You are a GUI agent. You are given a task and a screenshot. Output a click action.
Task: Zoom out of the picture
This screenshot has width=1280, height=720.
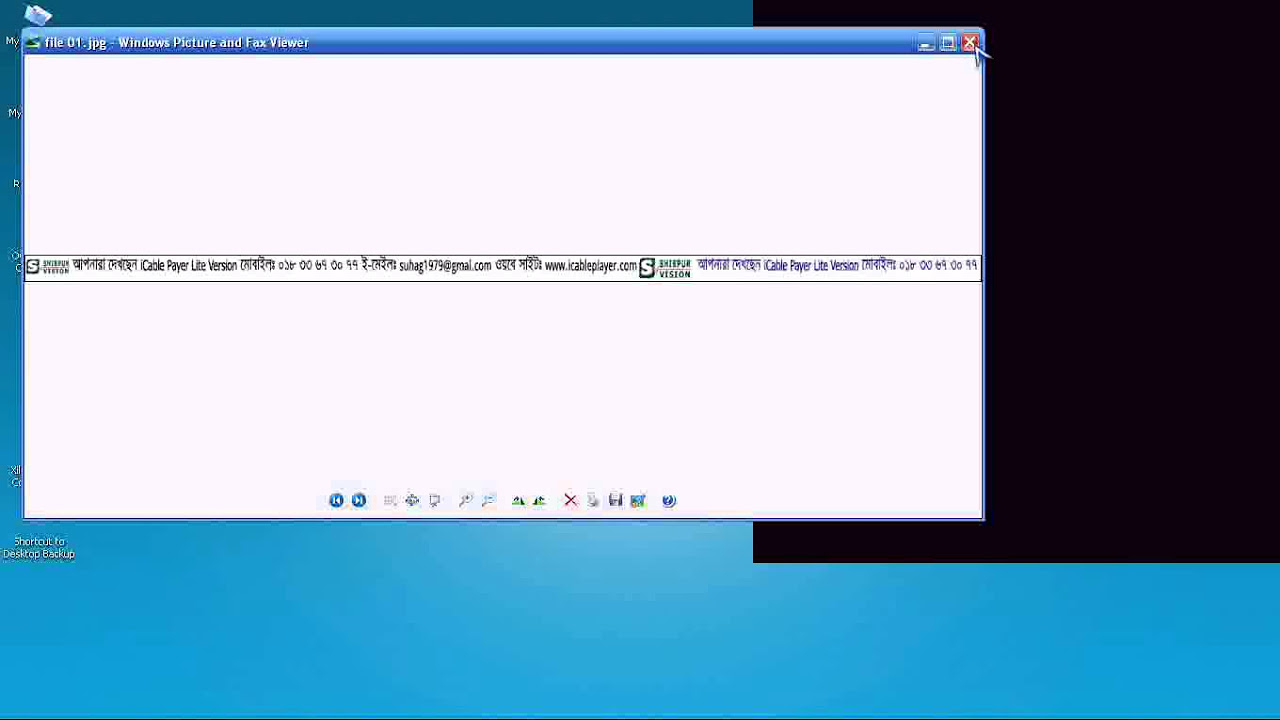click(488, 500)
